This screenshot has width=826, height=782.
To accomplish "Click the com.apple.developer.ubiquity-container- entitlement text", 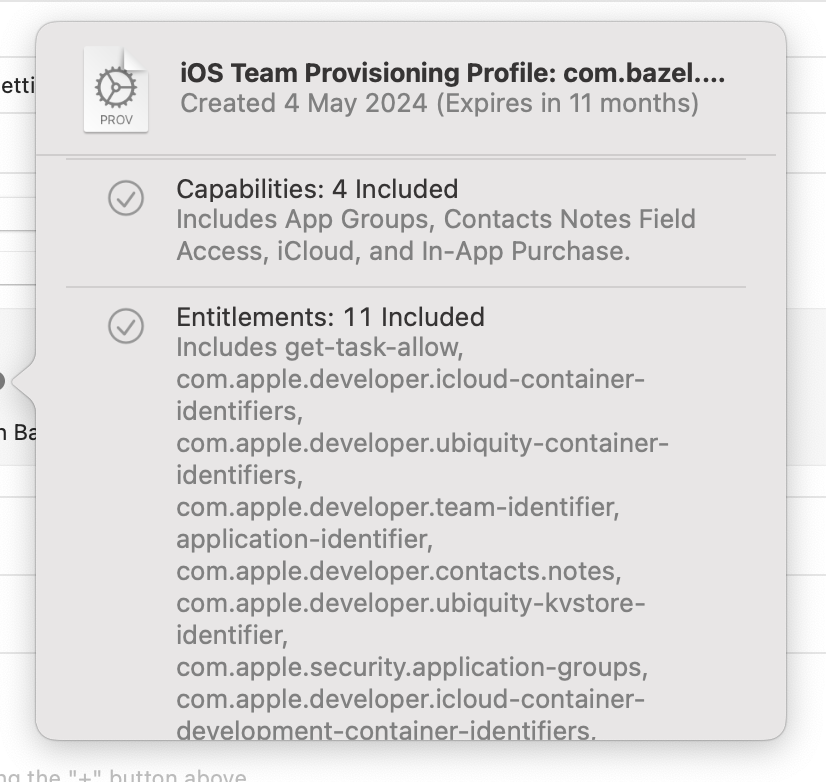I will [422, 443].
